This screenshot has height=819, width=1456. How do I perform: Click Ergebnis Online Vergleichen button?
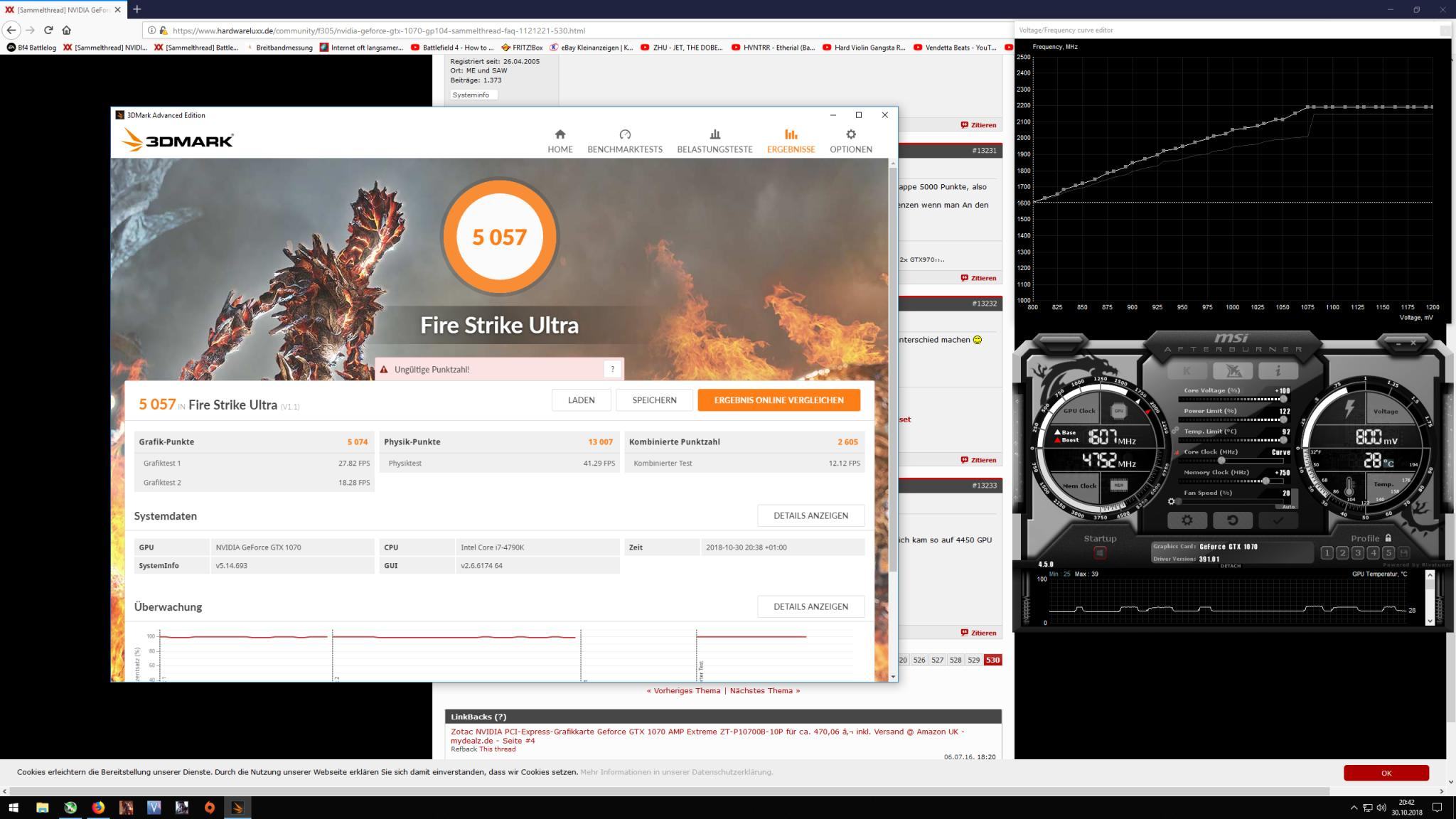pos(778,400)
